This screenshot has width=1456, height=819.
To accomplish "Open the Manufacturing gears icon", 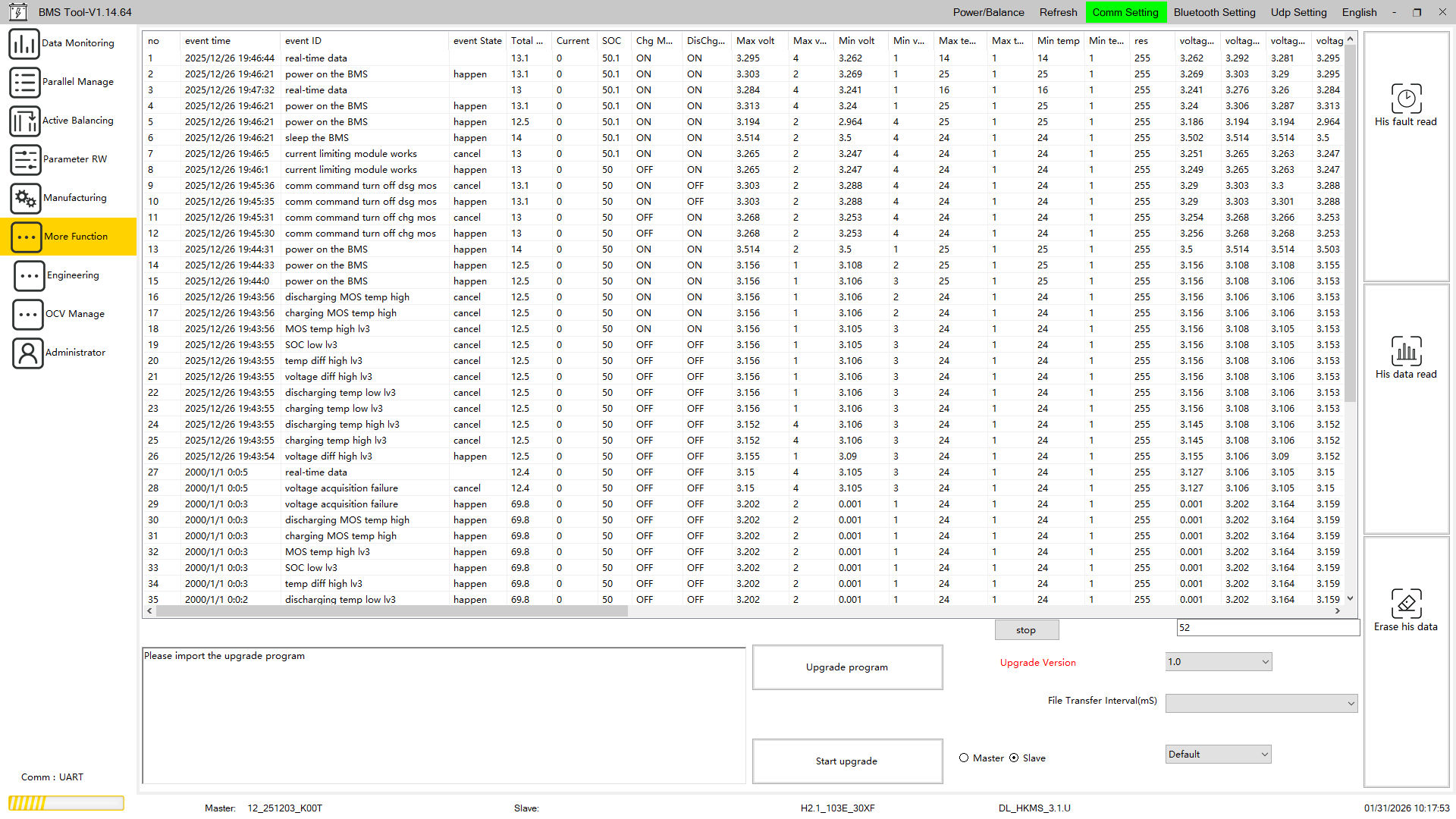I will [x=24, y=199].
